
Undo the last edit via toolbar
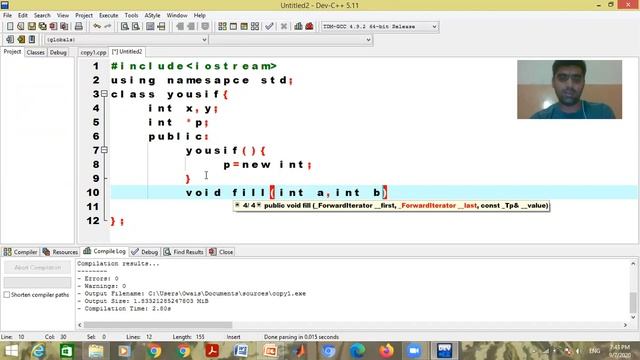(x=97, y=27)
